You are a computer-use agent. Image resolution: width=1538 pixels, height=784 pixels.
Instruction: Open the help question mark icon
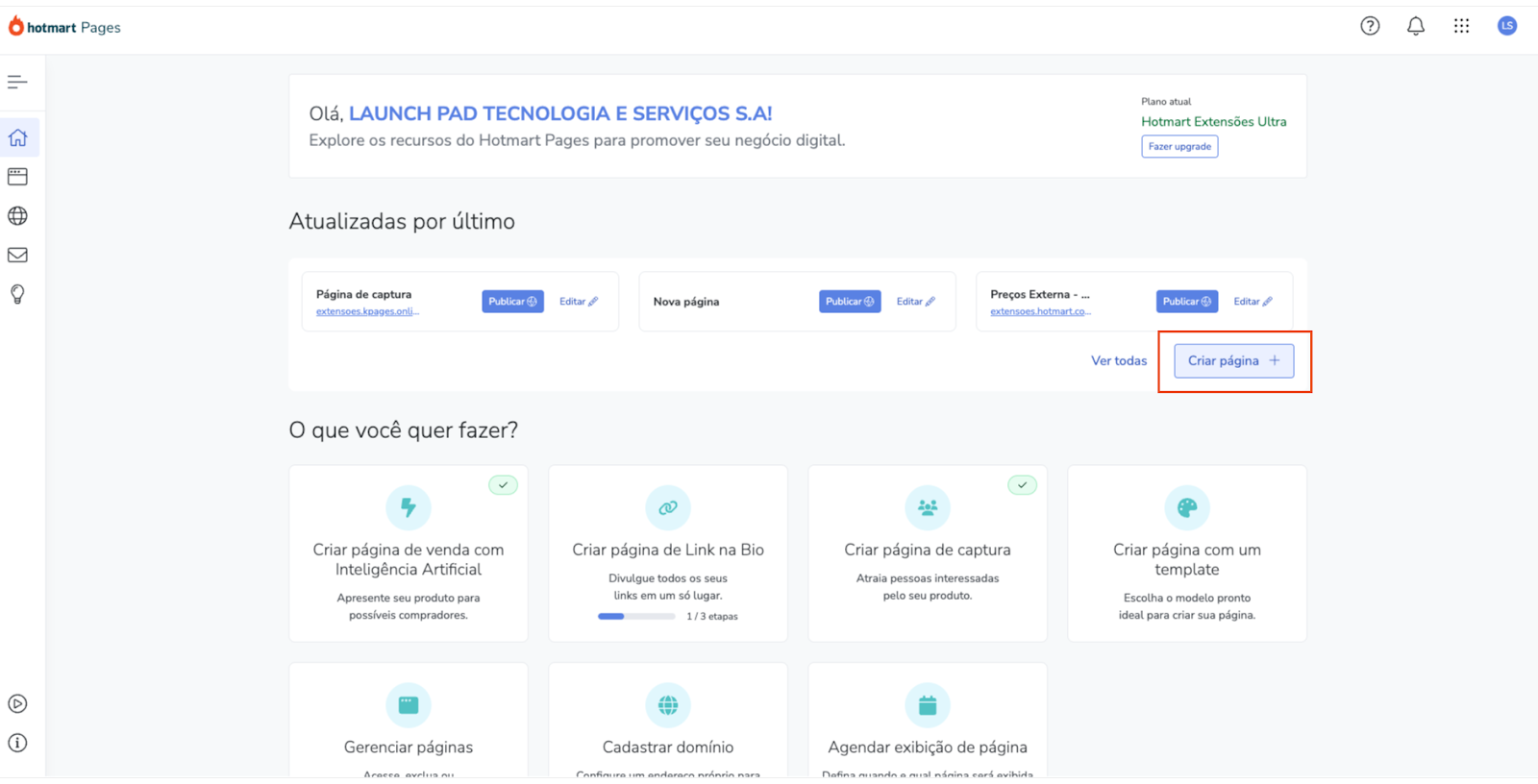(x=1370, y=26)
